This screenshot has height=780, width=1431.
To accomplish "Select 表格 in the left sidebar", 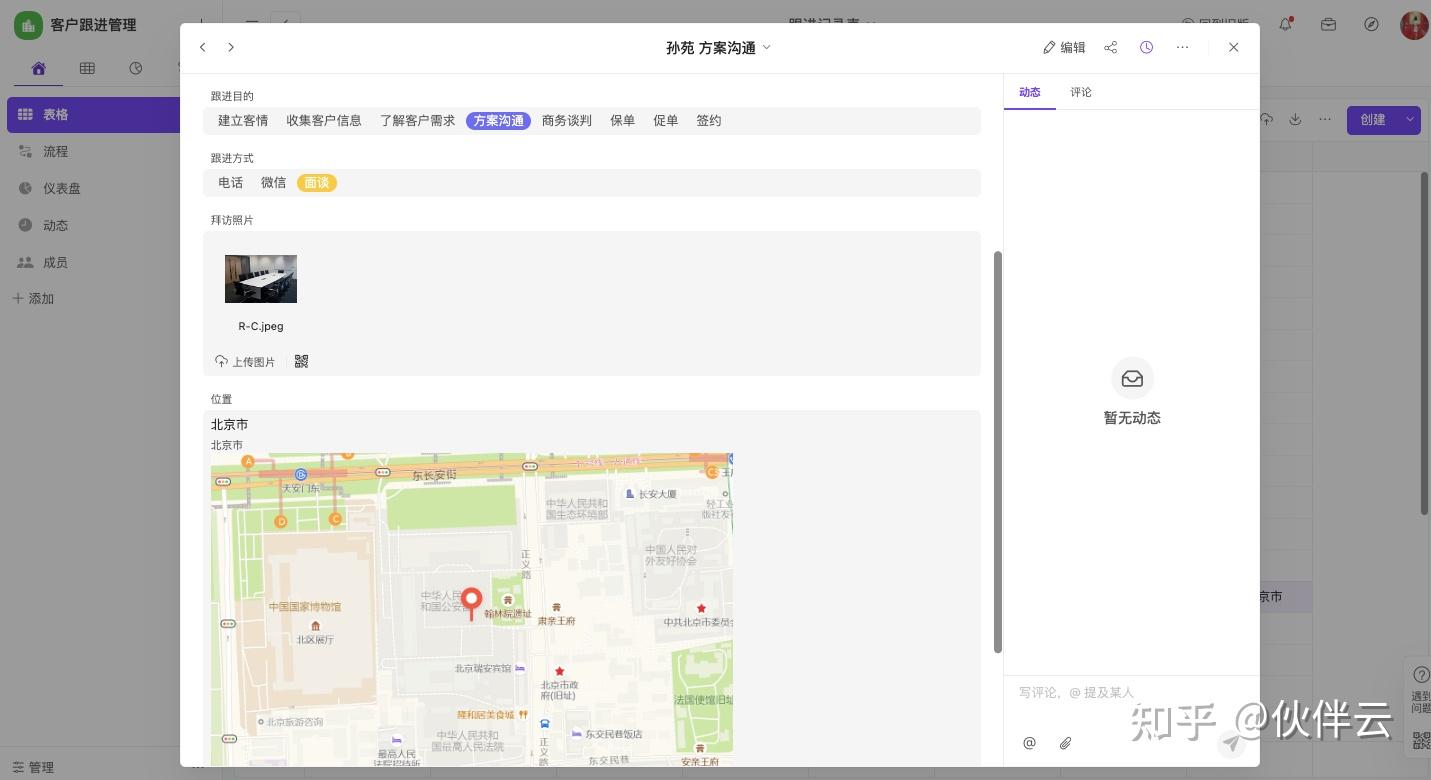I will (x=93, y=115).
